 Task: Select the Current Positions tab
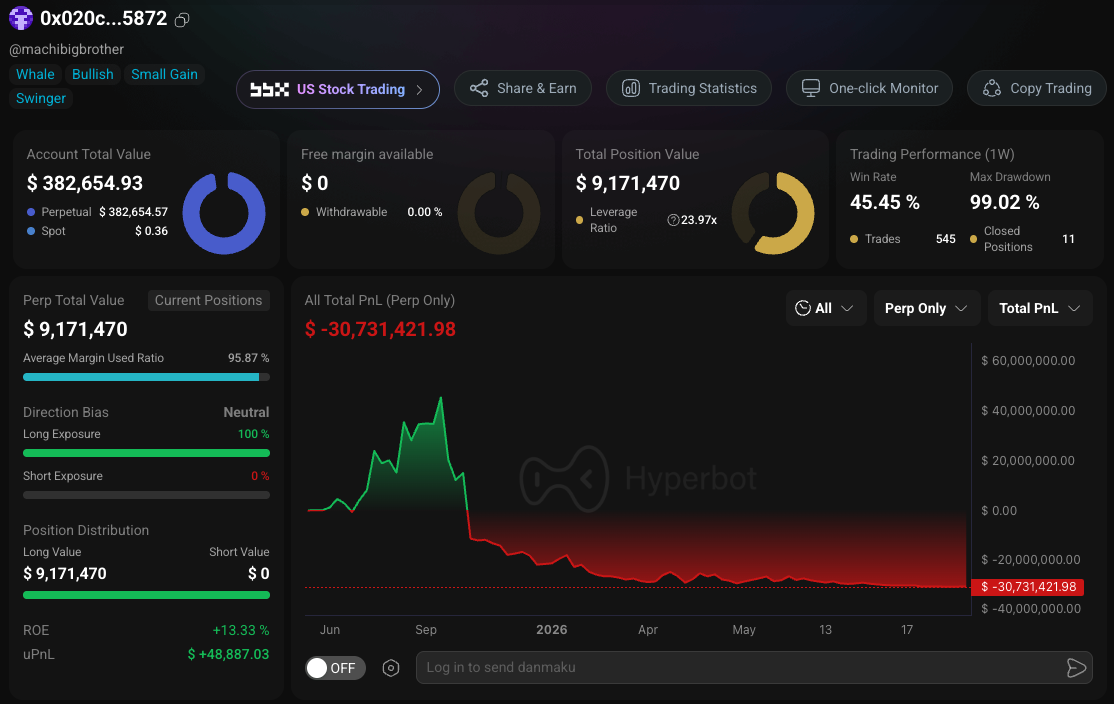coord(208,300)
